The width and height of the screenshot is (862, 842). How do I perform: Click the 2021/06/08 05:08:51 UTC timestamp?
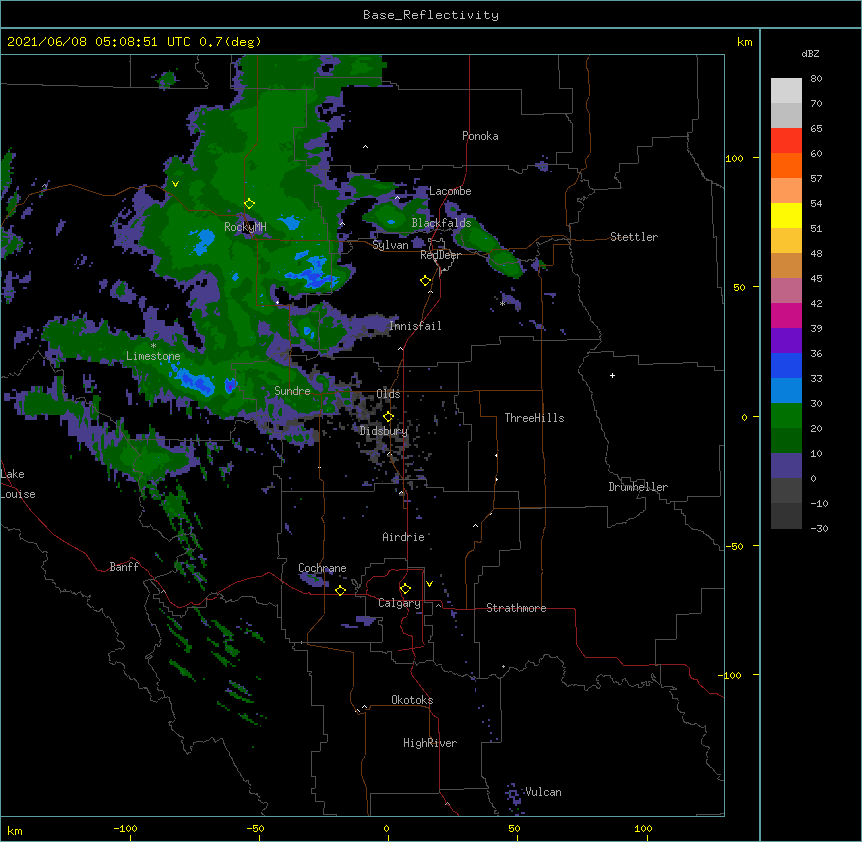click(99, 42)
